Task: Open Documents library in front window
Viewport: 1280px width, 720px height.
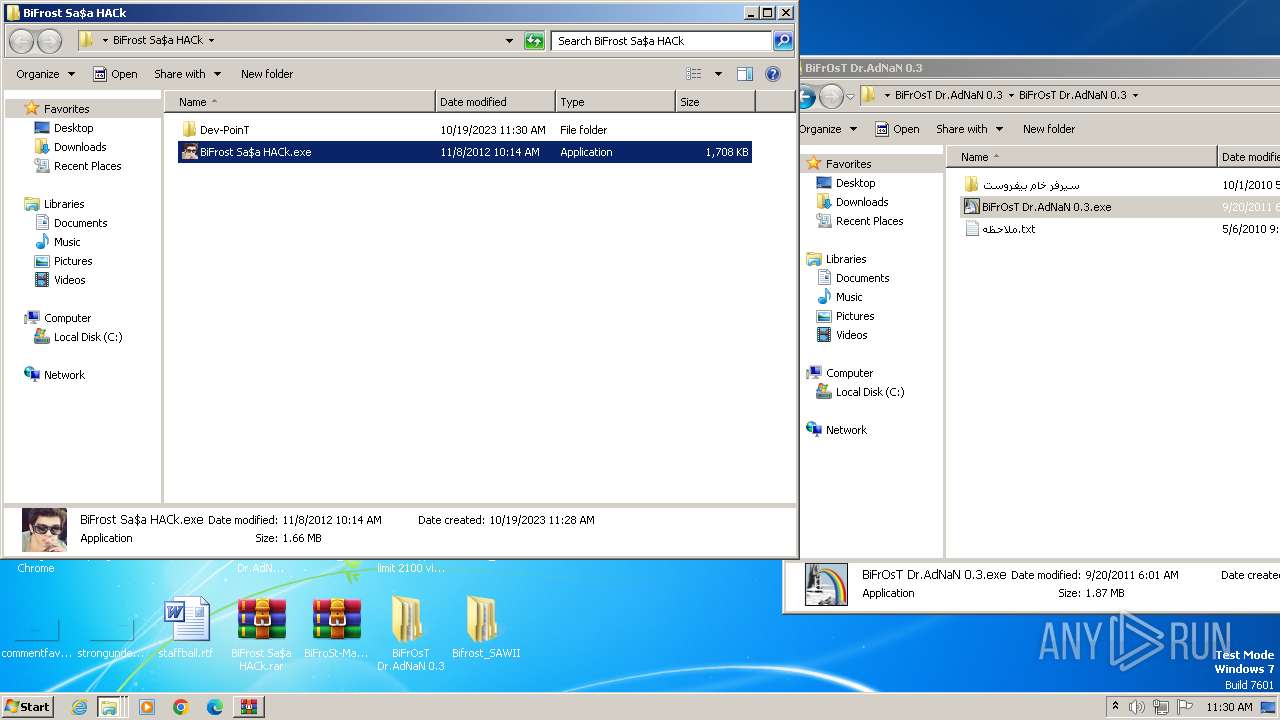Action: 80,223
